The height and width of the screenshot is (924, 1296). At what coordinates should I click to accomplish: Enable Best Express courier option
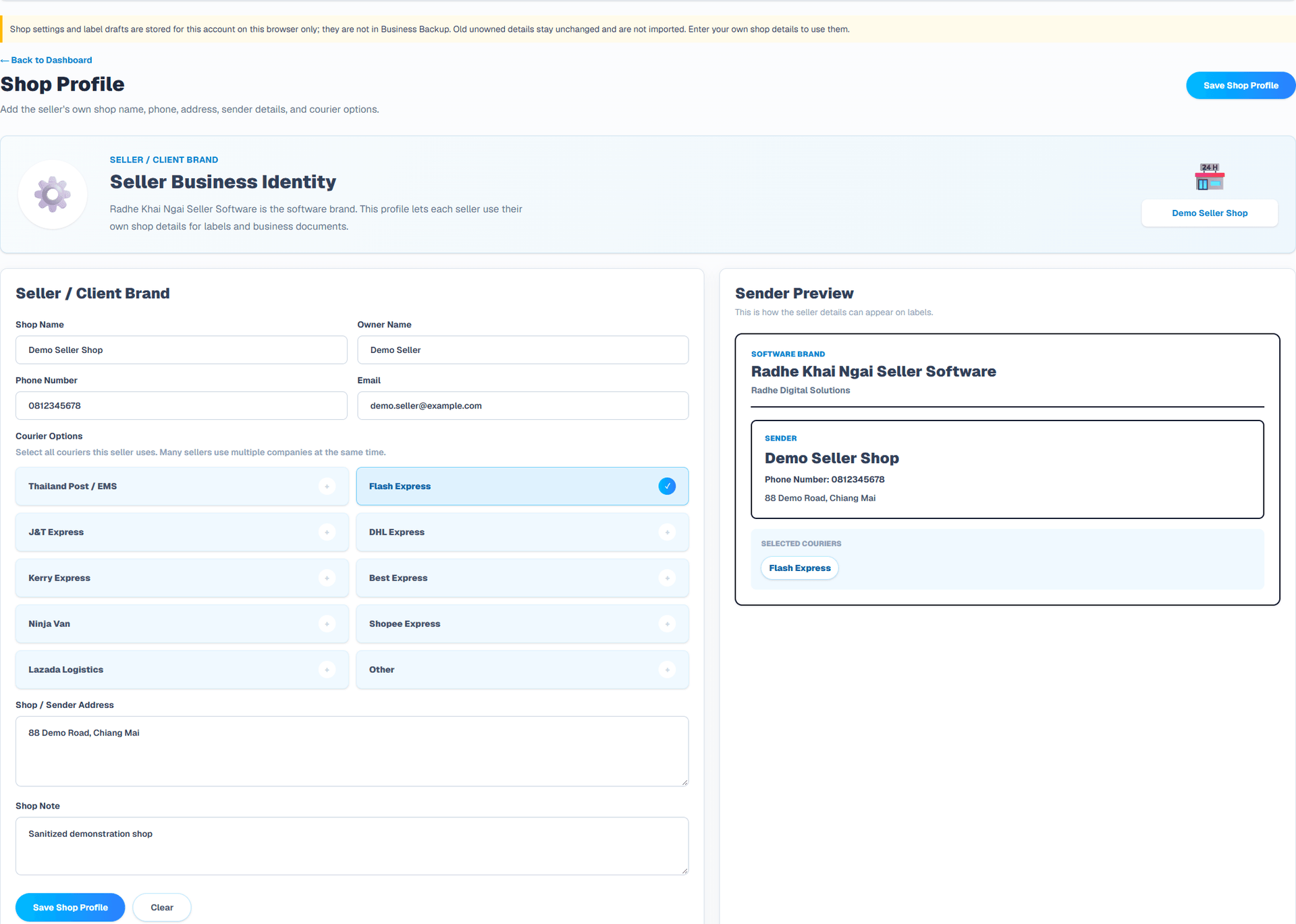(x=522, y=578)
